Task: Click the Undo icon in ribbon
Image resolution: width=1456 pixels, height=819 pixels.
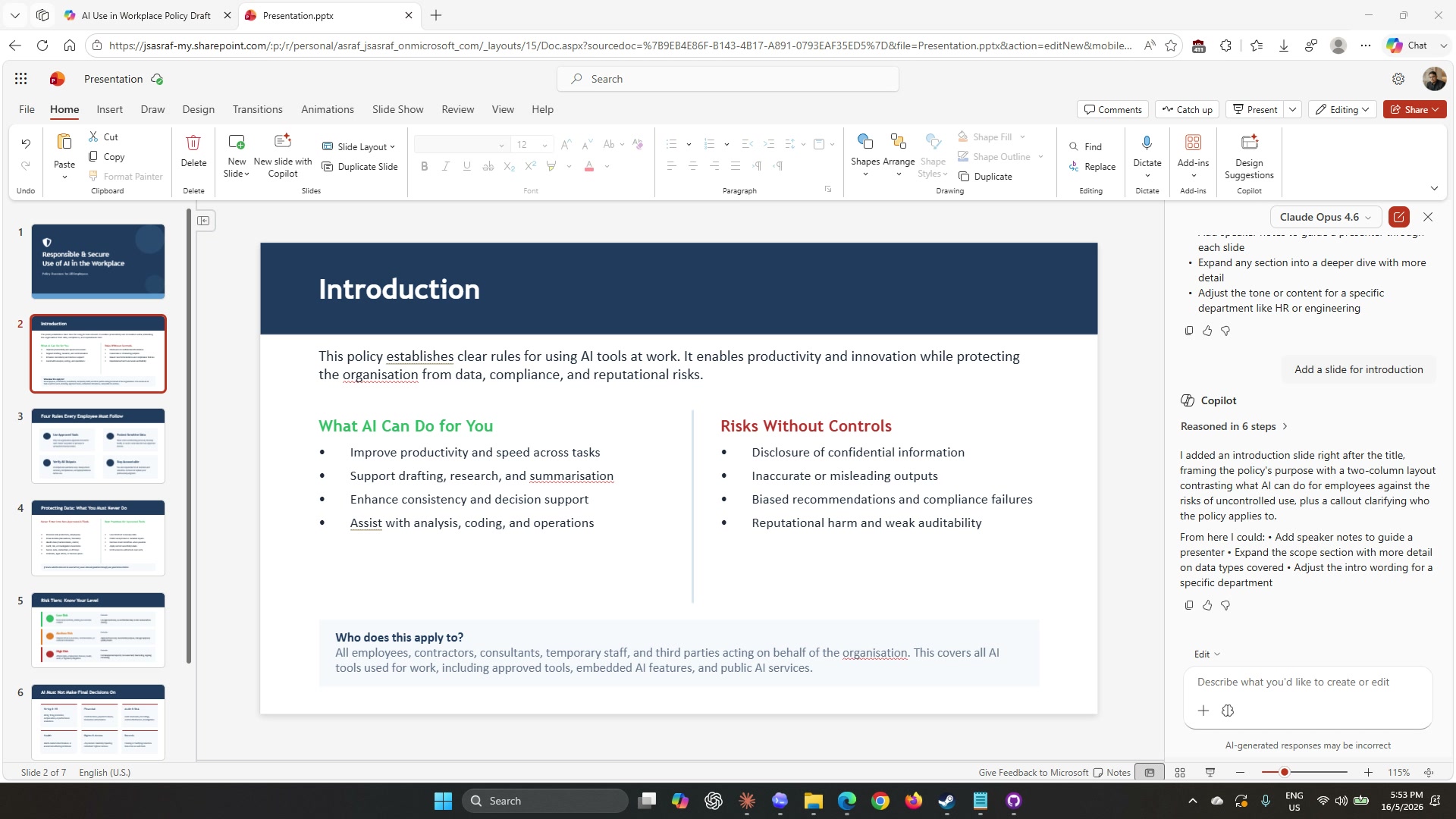Action: click(26, 143)
